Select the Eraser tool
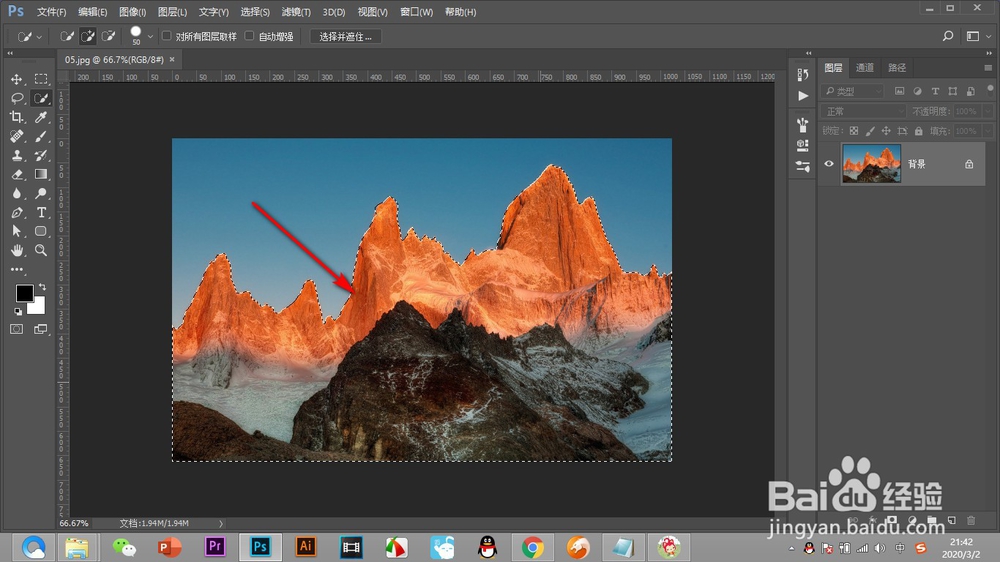The image size is (1000, 562). pyautogui.click(x=17, y=174)
